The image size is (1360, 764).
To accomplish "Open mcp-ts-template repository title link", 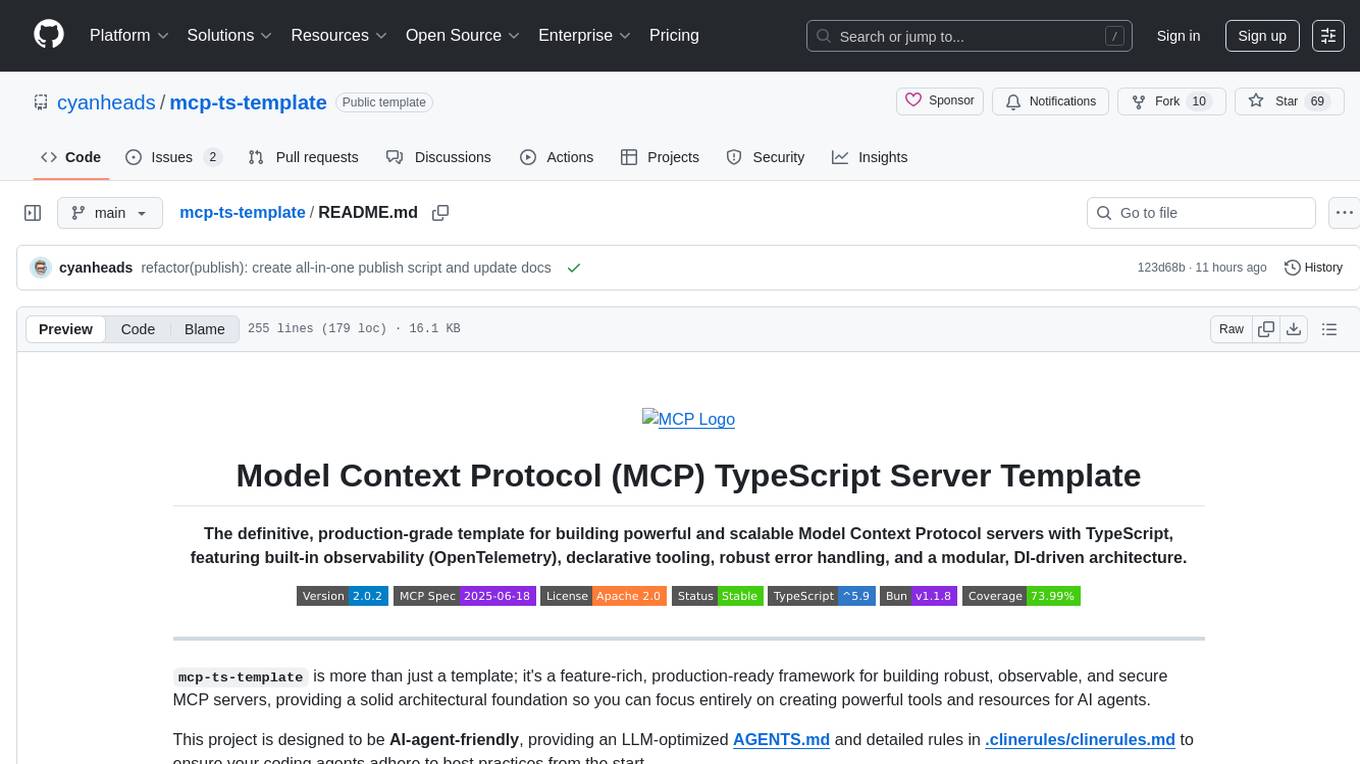I will pyautogui.click(x=248, y=102).
